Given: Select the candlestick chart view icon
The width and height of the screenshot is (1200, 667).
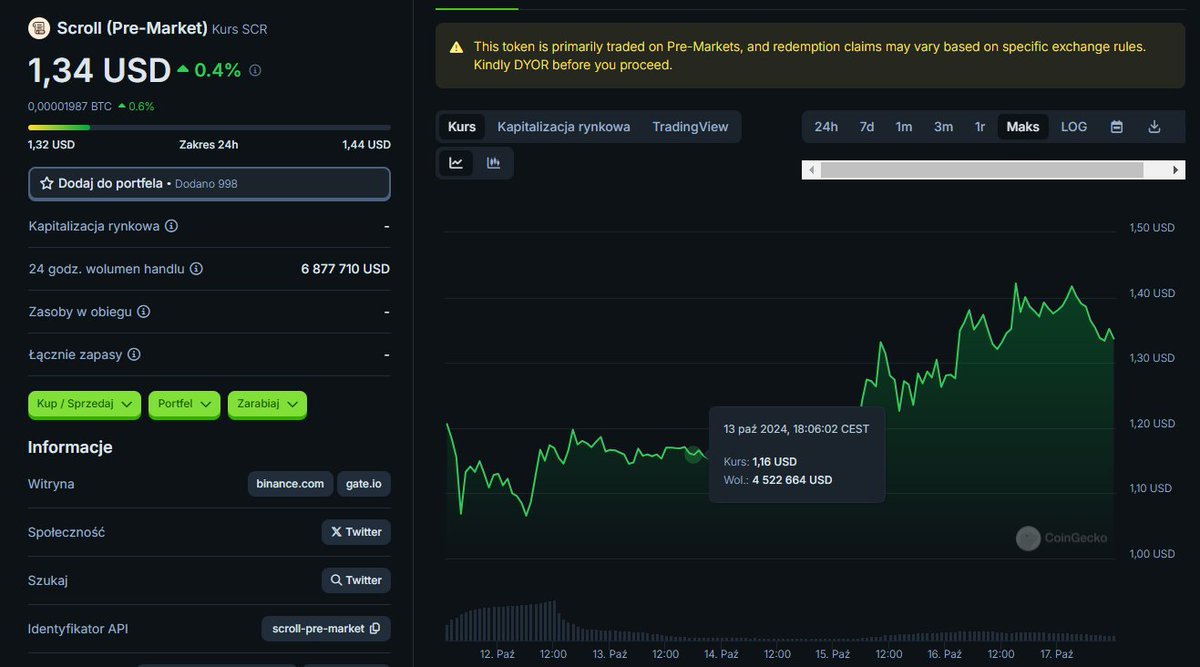Looking at the screenshot, I should [493, 163].
